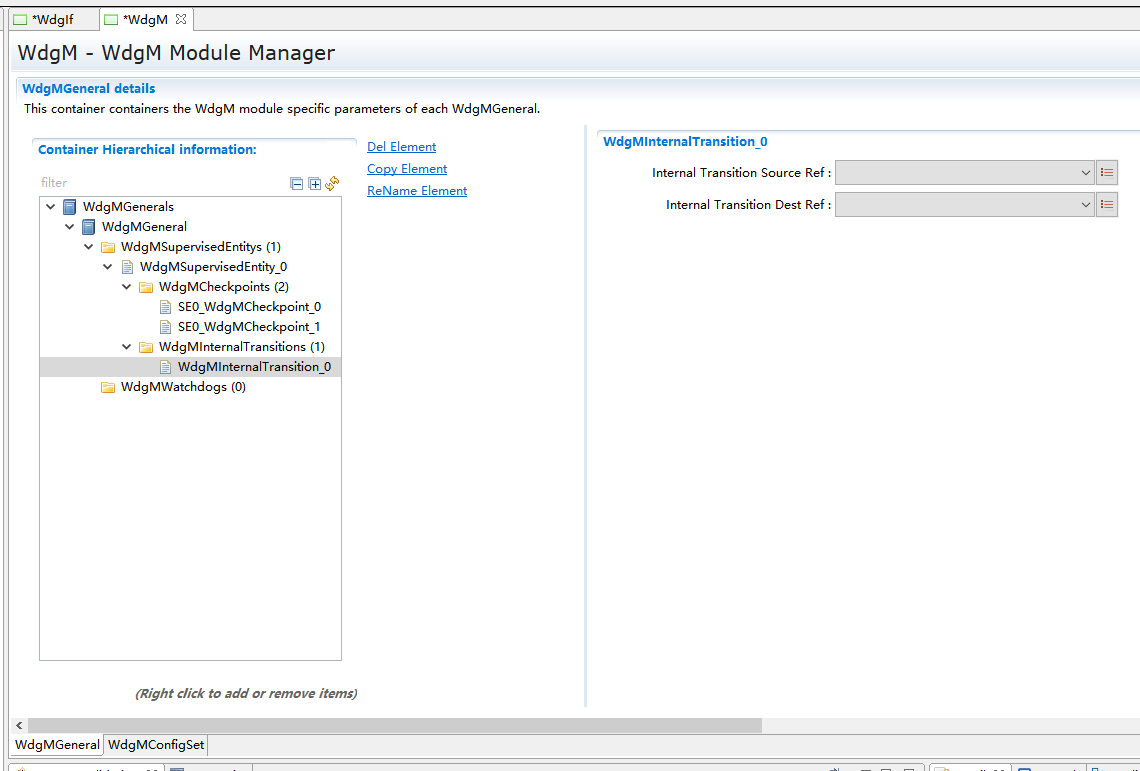This screenshot has width=1140, height=771.
Task: Click the WdgMWatchdogs folder icon
Action: coord(108,387)
